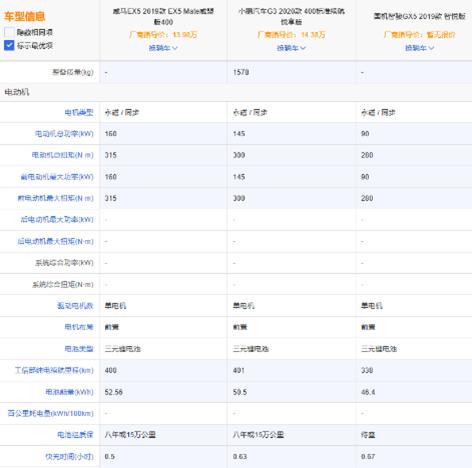Select 威马EX5 range value 400

111,370
